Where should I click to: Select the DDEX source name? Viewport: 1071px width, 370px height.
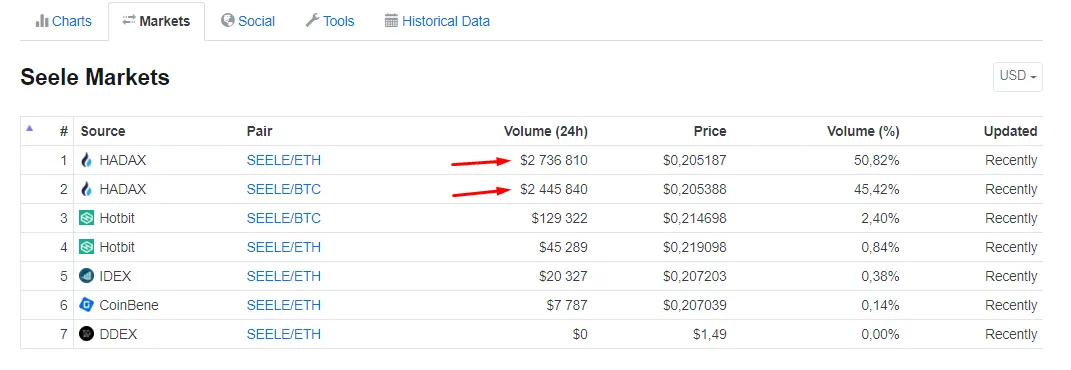118,334
